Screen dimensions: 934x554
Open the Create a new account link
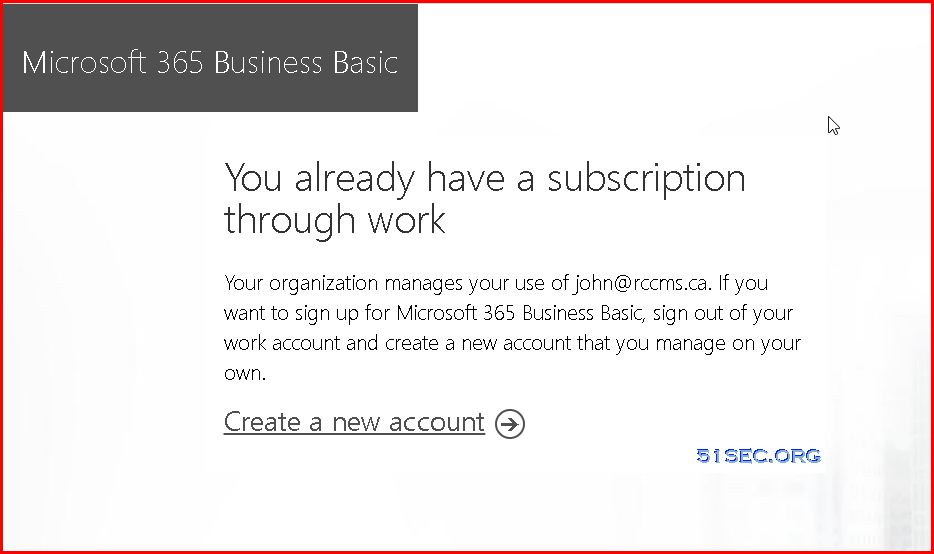point(354,422)
